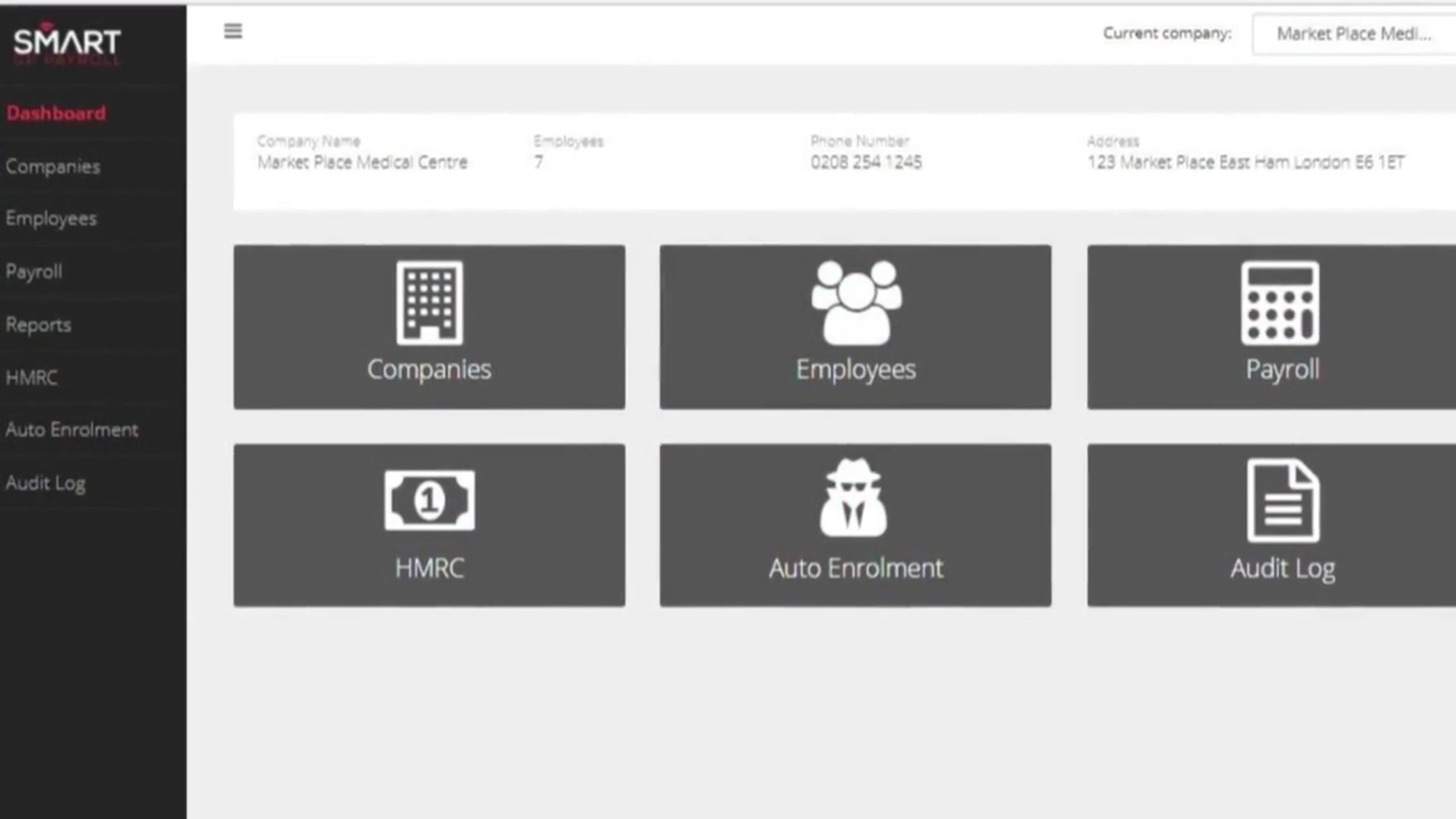Screen dimensions: 1456x819
Task: Open the Current company dropdown
Action: (1354, 34)
